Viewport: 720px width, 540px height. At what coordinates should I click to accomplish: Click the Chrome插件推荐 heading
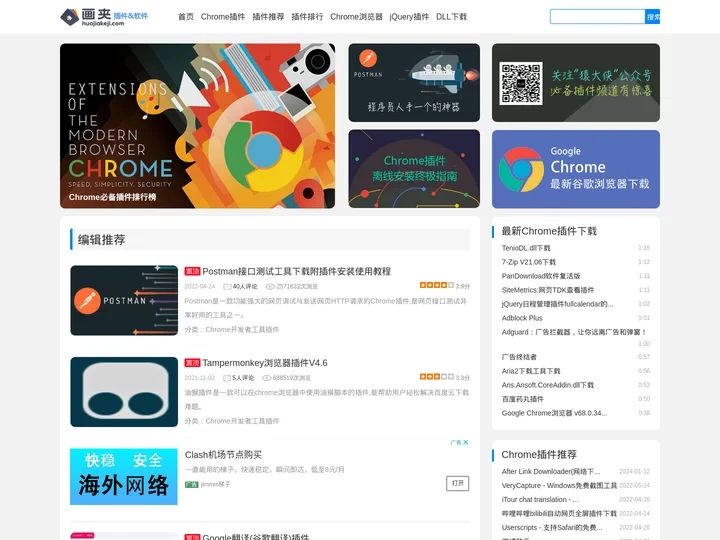(539, 455)
